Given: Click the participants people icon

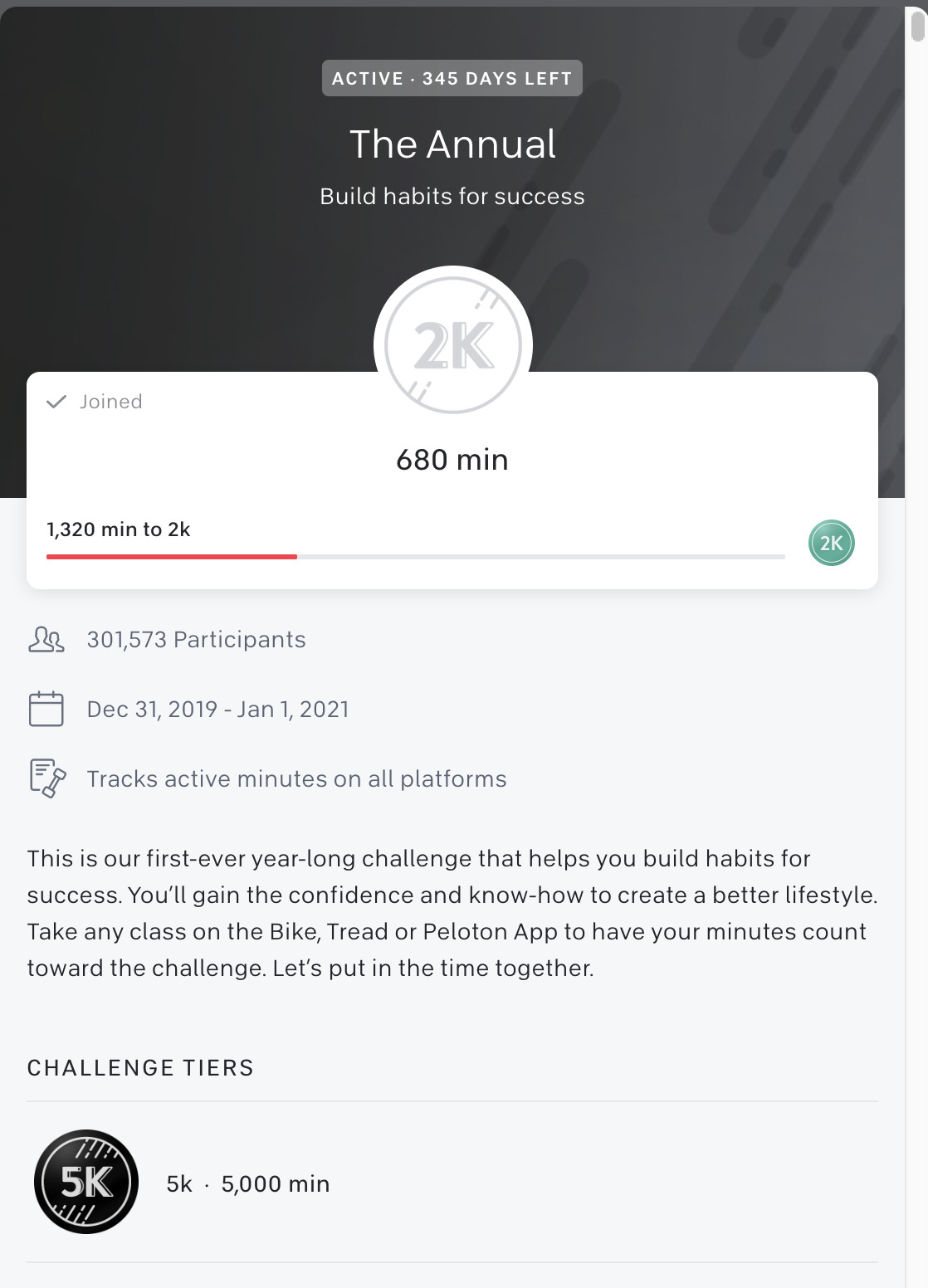Looking at the screenshot, I should (46, 640).
